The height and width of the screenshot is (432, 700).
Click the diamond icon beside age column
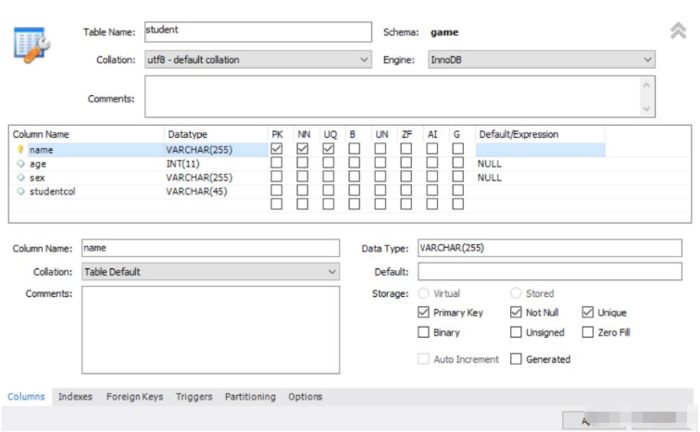click(x=20, y=164)
